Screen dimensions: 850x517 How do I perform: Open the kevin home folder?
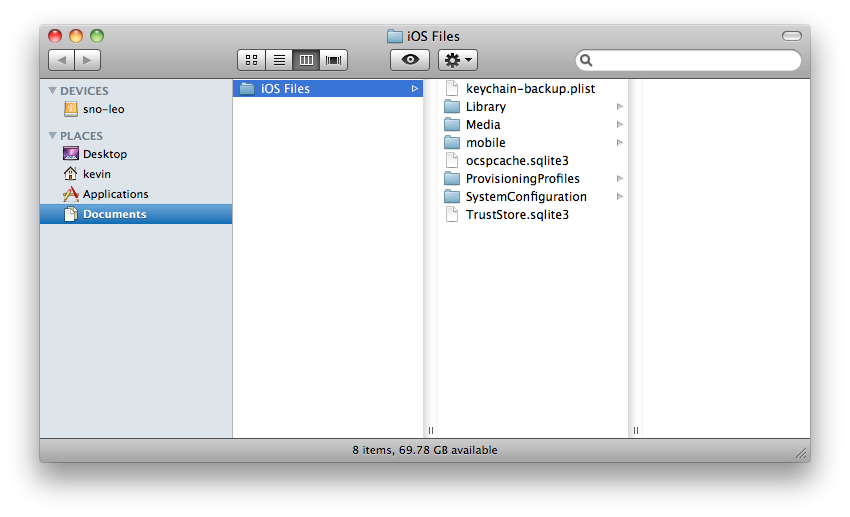click(x=136, y=174)
